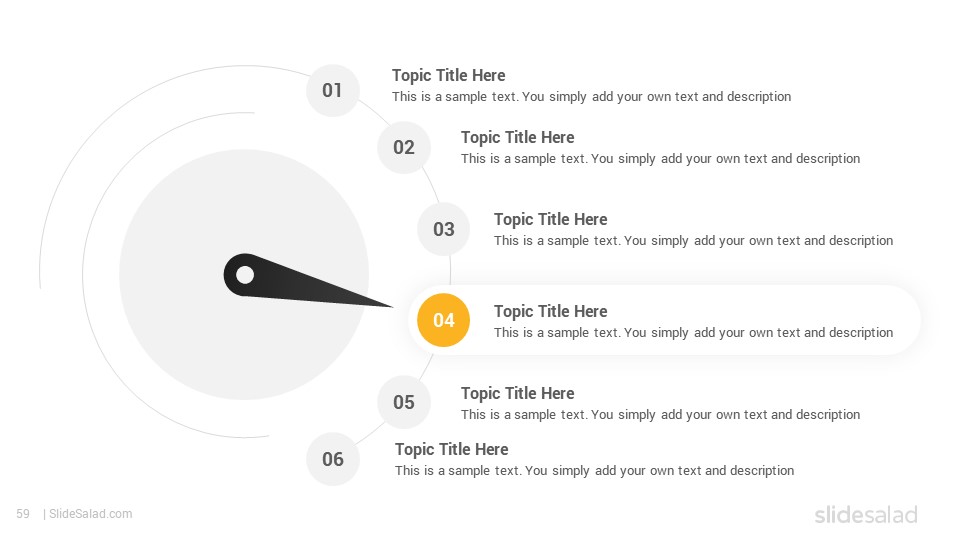Click the sample description under 05 title

coord(661,414)
